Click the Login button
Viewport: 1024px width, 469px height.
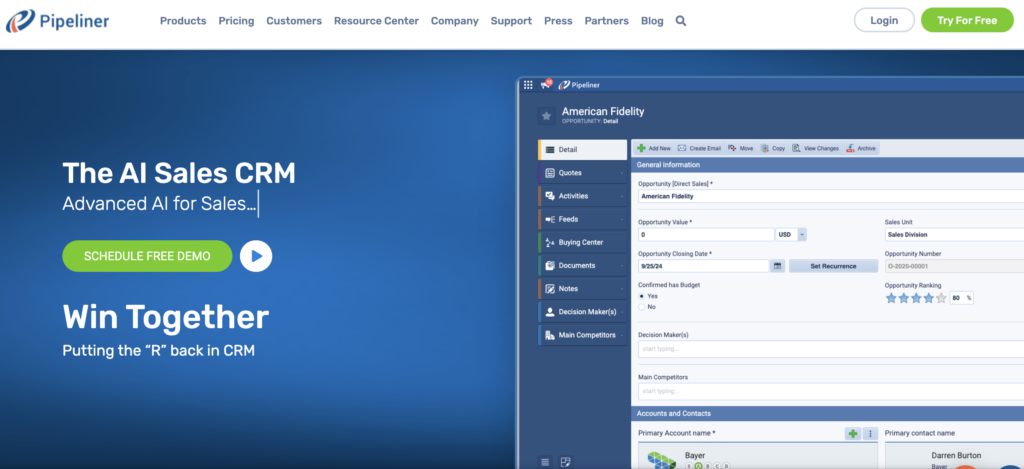(884, 20)
